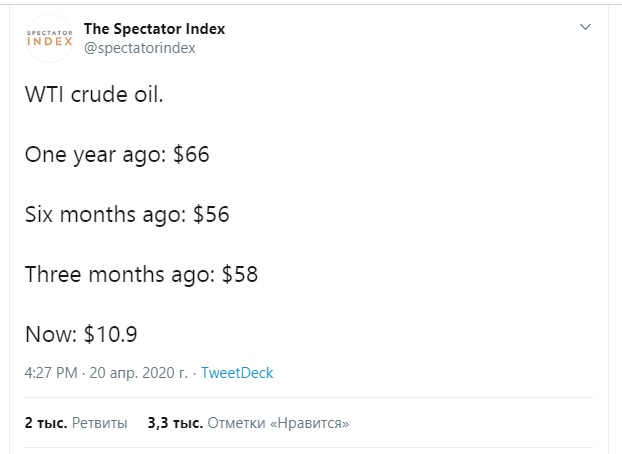Open the Spectator Index profile avatar
Image resolution: width=622 pixels, height=454 pixels.
(x=50, y=38)
